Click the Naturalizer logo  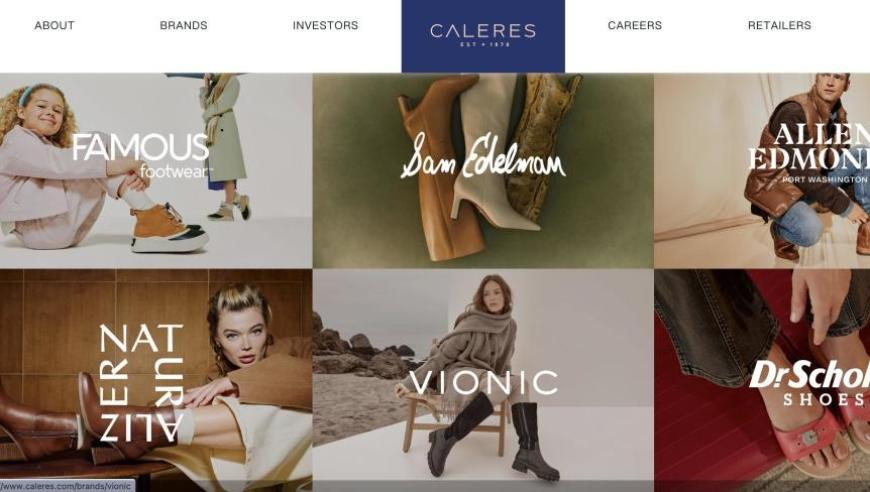tap(141, 383)
